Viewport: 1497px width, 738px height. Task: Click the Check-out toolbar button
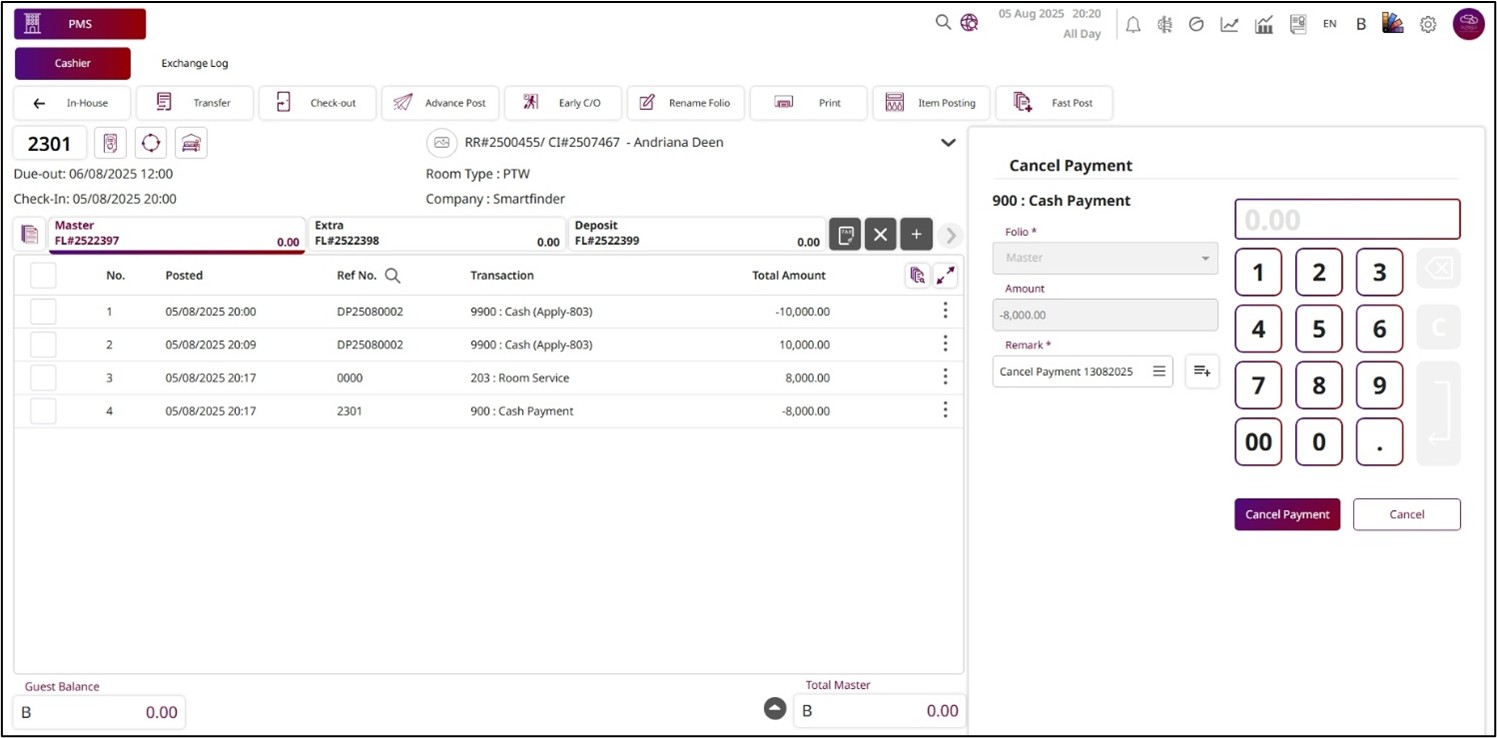(x=318, y=103)
